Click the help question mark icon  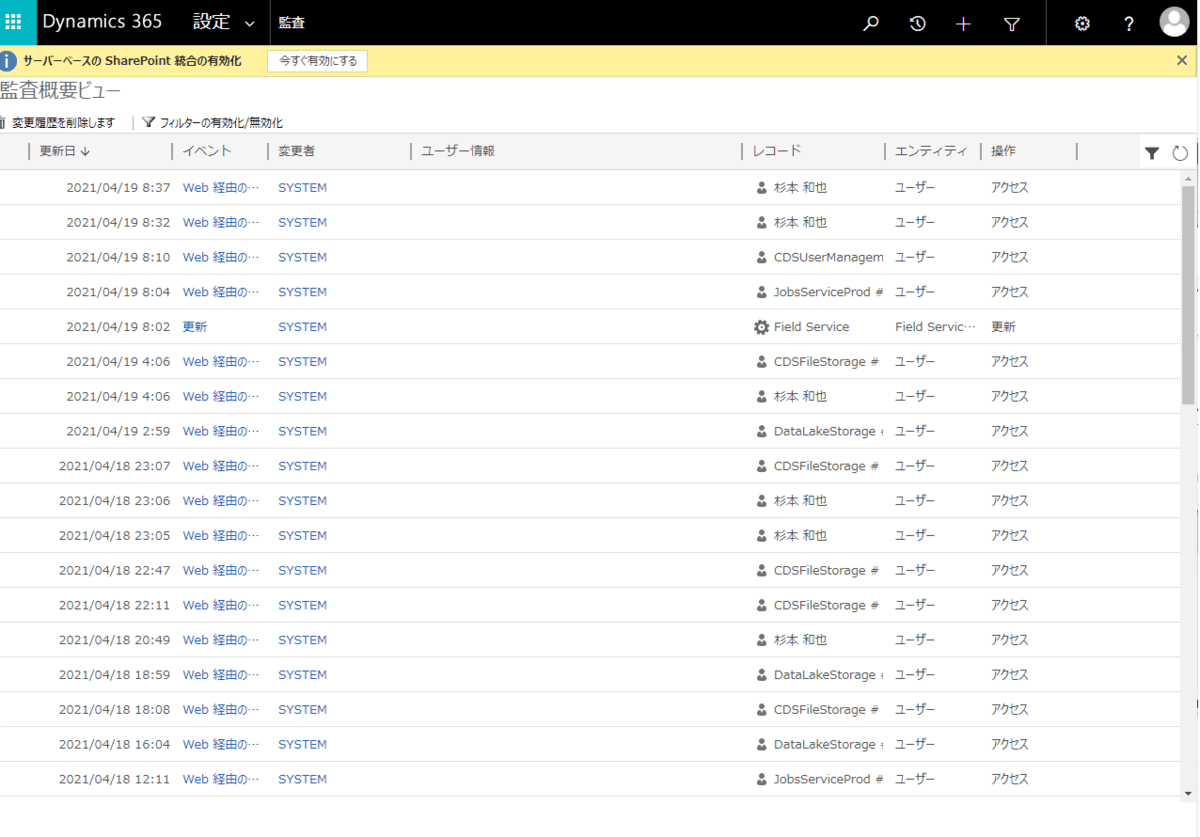pos(1129,24)
